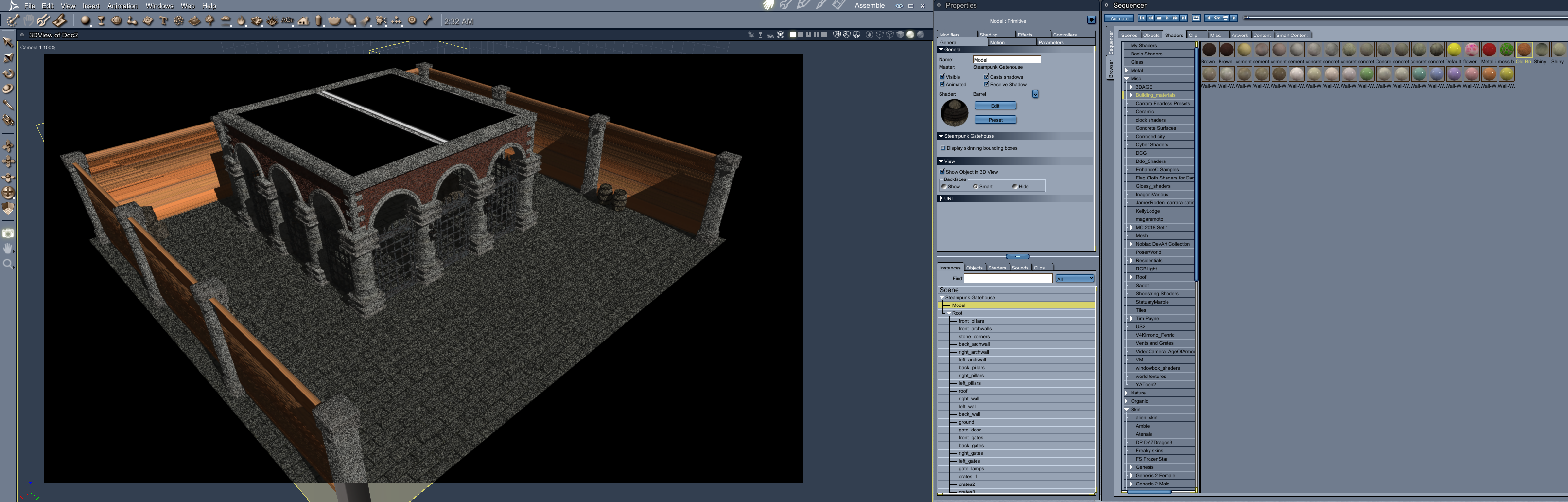Select the moss brick shader swatch
The width and height of the screenshot is (1568, 502).
point(1506,50)
